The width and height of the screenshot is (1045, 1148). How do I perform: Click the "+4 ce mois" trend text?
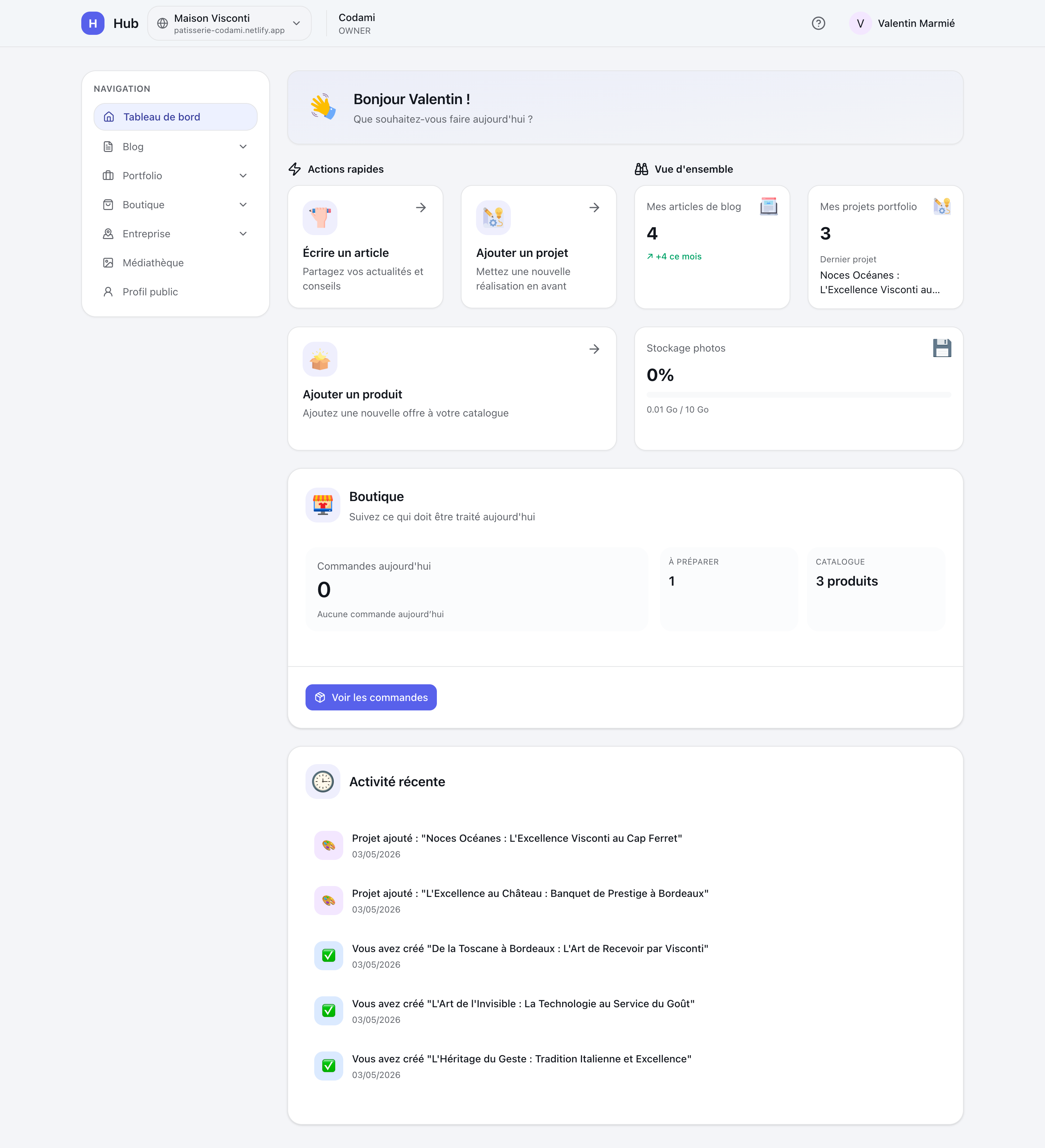[x=674, y=256]
